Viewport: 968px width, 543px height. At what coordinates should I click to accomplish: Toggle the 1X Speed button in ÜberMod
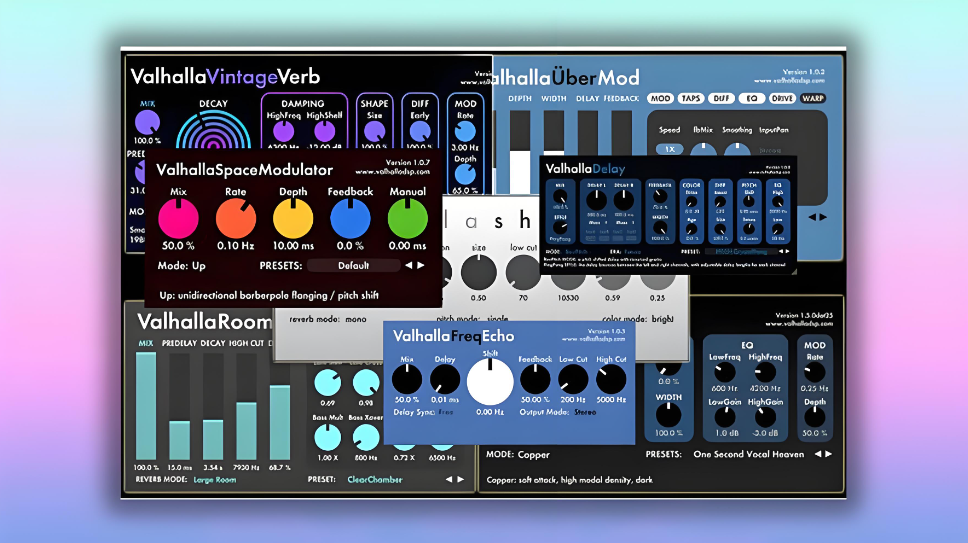coord(670,149)
